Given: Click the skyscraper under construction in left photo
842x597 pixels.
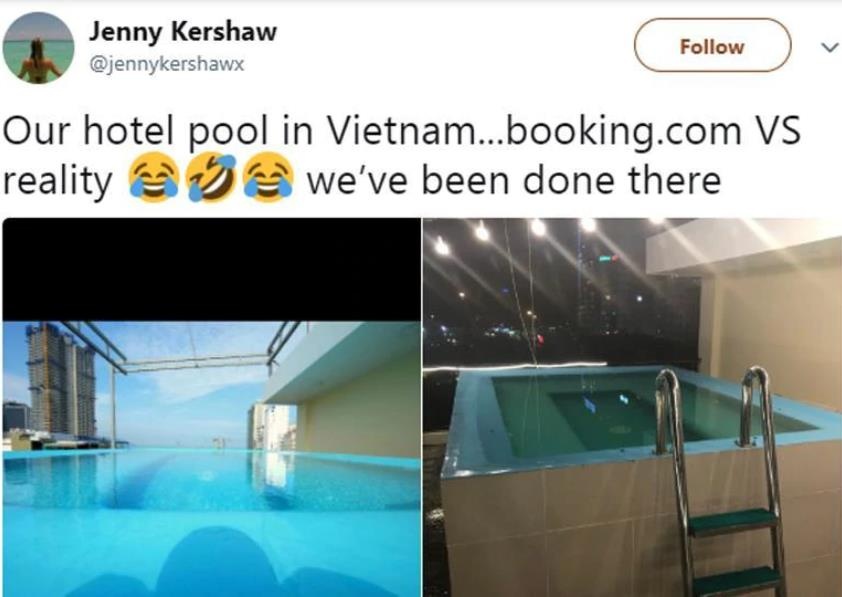Looking at the screenshot, I should coord(61,379).
